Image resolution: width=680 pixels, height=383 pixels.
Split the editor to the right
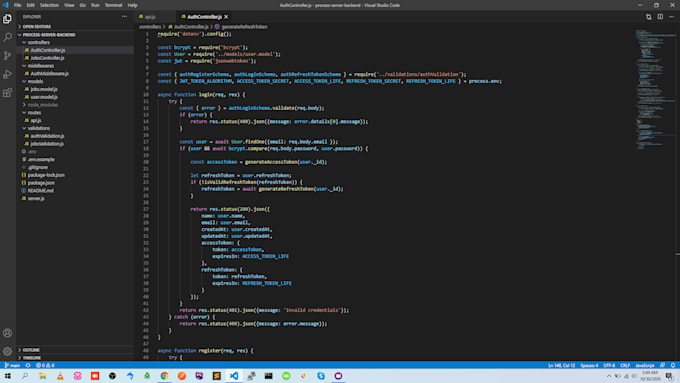(x=660, y=16)
